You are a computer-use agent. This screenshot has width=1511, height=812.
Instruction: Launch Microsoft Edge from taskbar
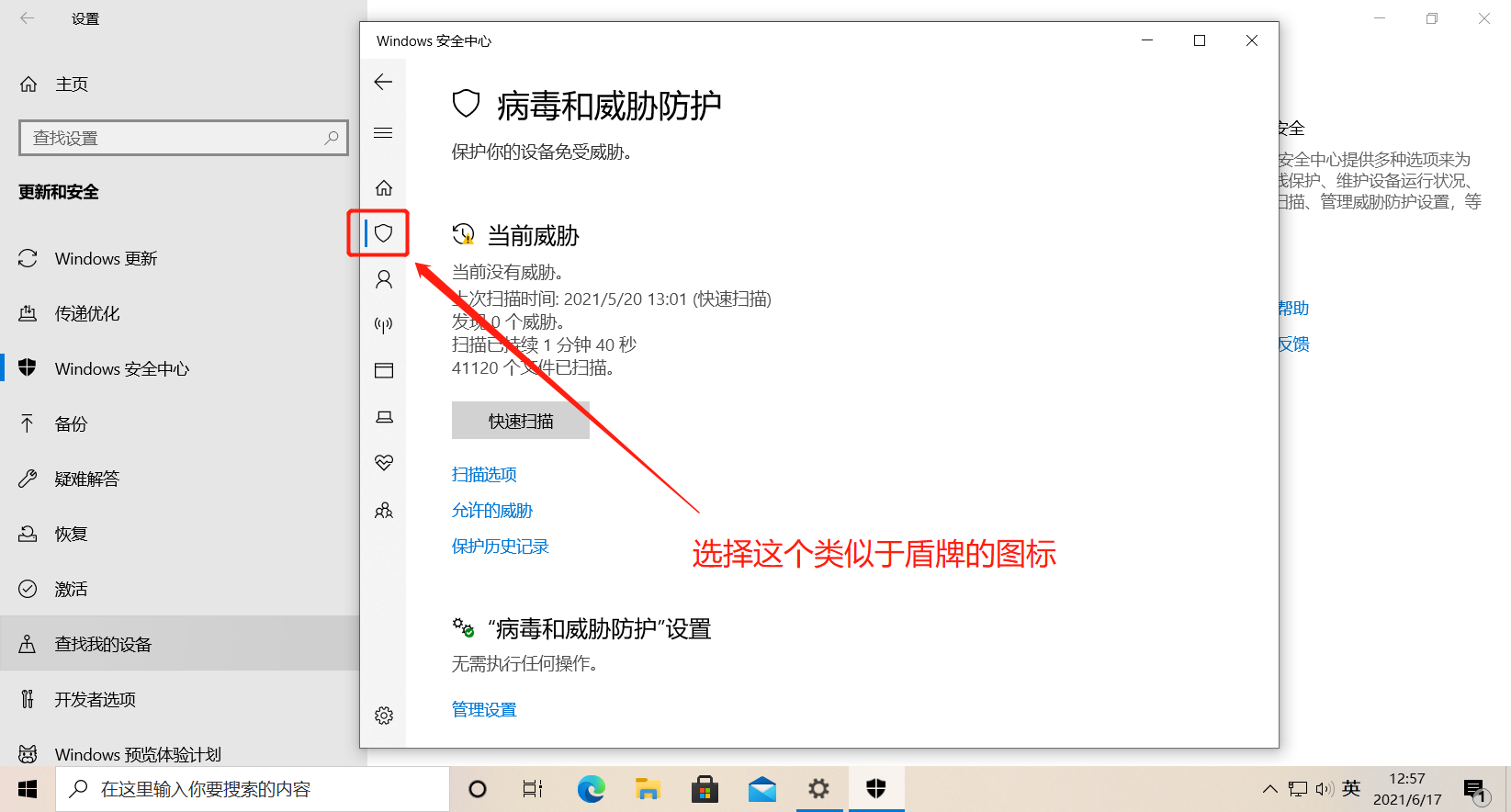(x=591, y=789)
